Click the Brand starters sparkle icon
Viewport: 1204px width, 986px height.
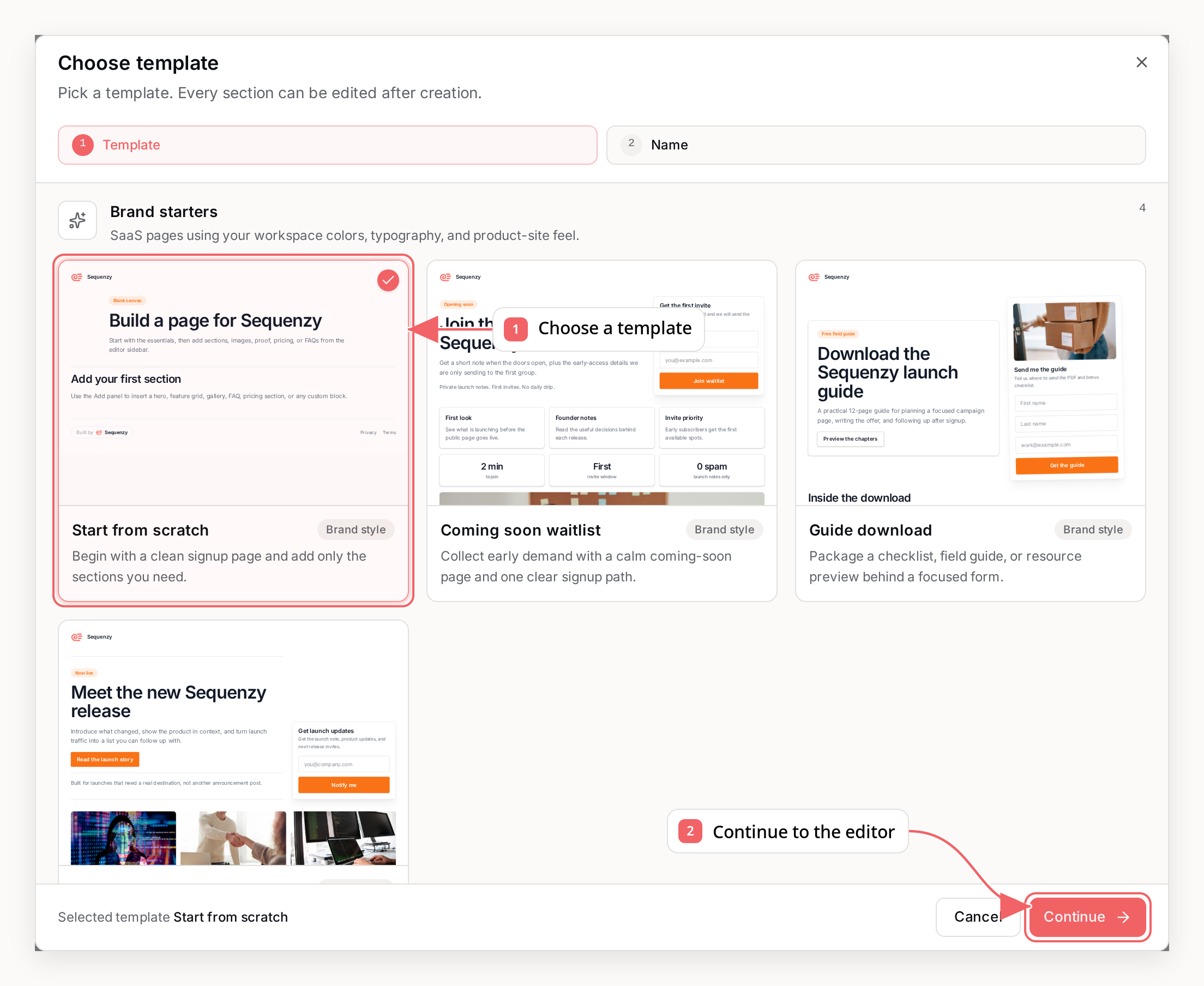click(77, 220)
